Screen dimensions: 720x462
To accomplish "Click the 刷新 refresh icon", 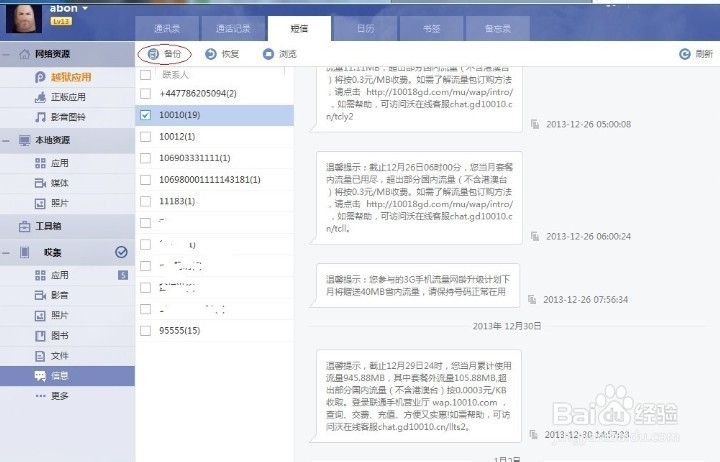I will click(685, 54).
